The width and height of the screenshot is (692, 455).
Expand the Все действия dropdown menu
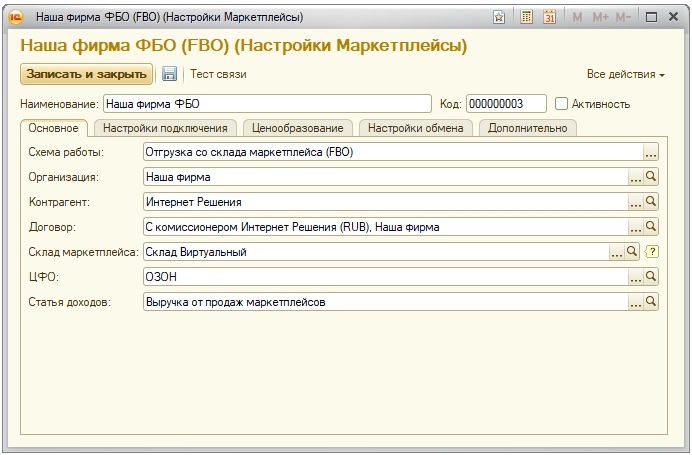click(x=626, y=75)
